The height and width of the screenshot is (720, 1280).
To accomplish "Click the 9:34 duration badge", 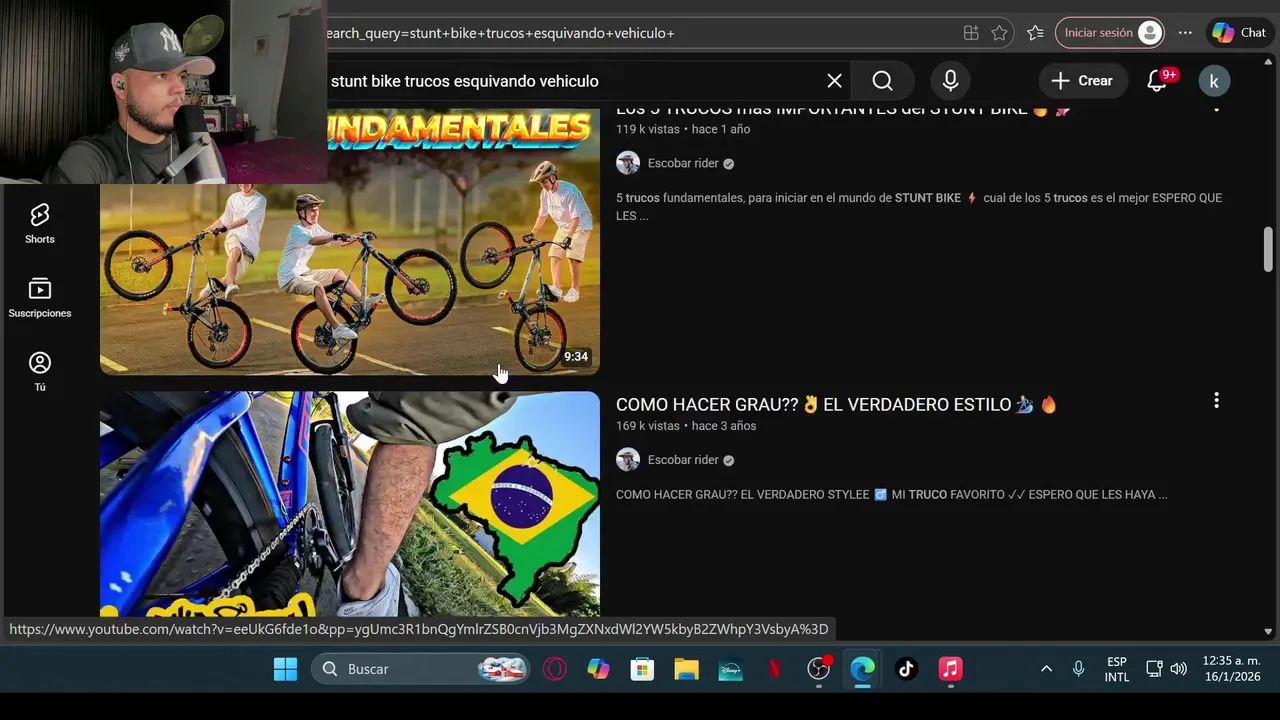I will coord(576,357).
